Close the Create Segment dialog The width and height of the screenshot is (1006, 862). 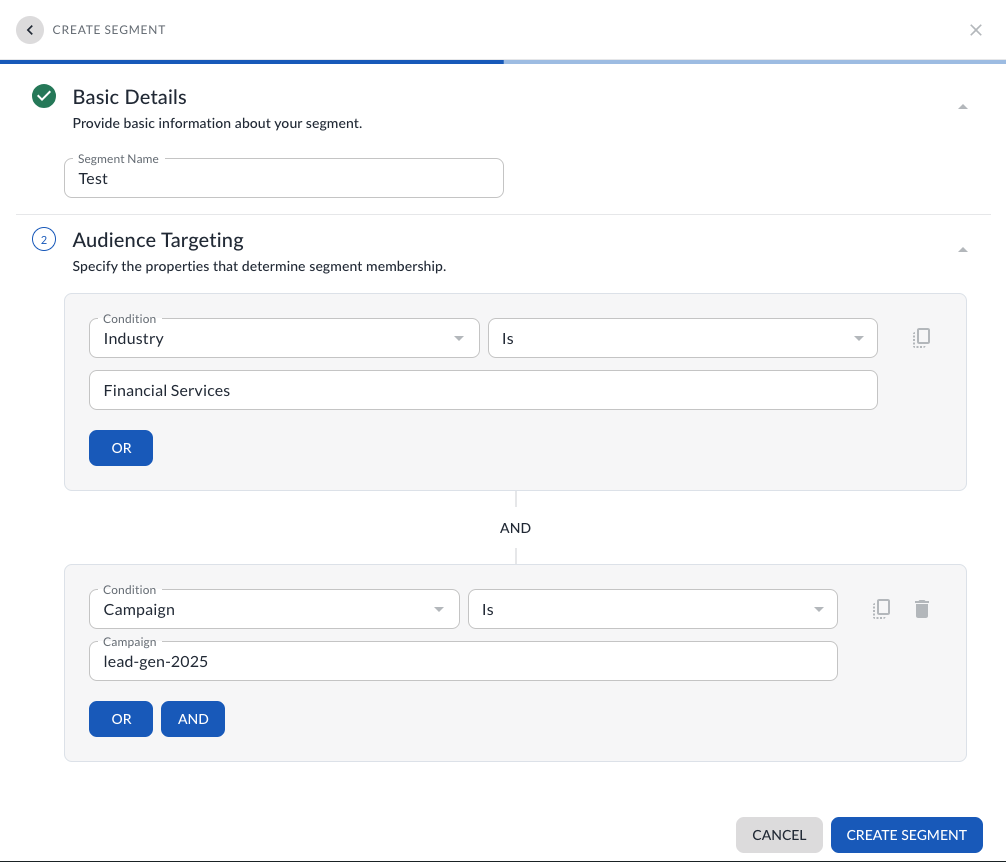pyautogui.click(x=975, y=30)
